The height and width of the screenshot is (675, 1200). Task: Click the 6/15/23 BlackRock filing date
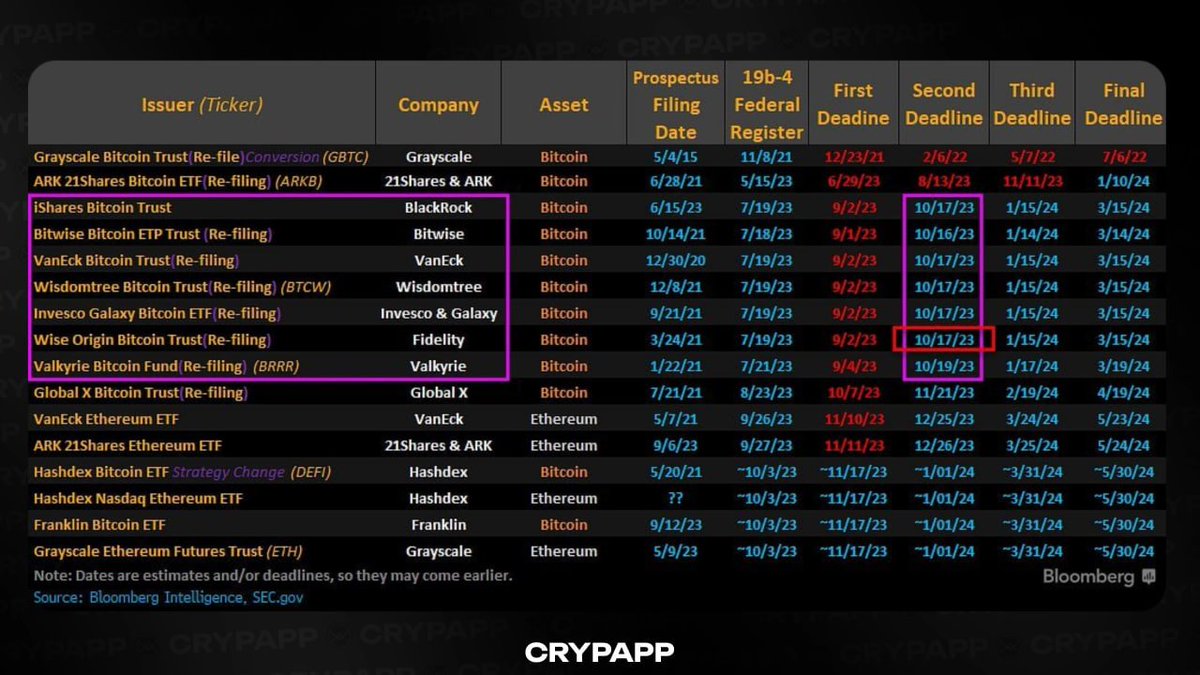(675, 208)
